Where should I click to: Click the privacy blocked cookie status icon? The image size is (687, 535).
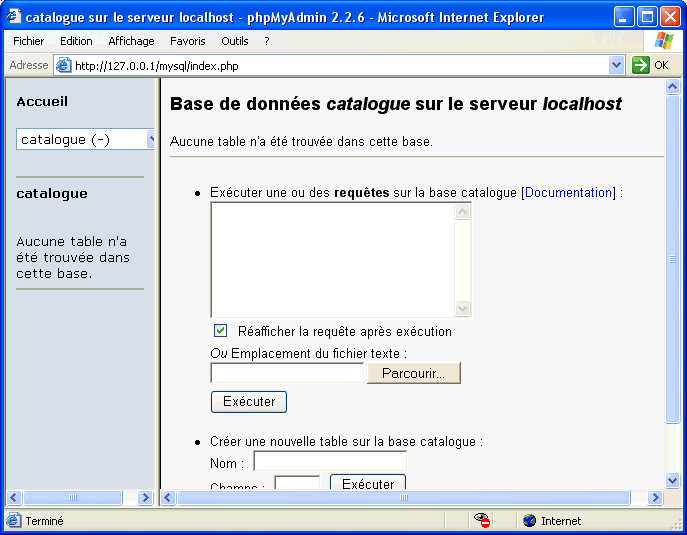point(482,520)
